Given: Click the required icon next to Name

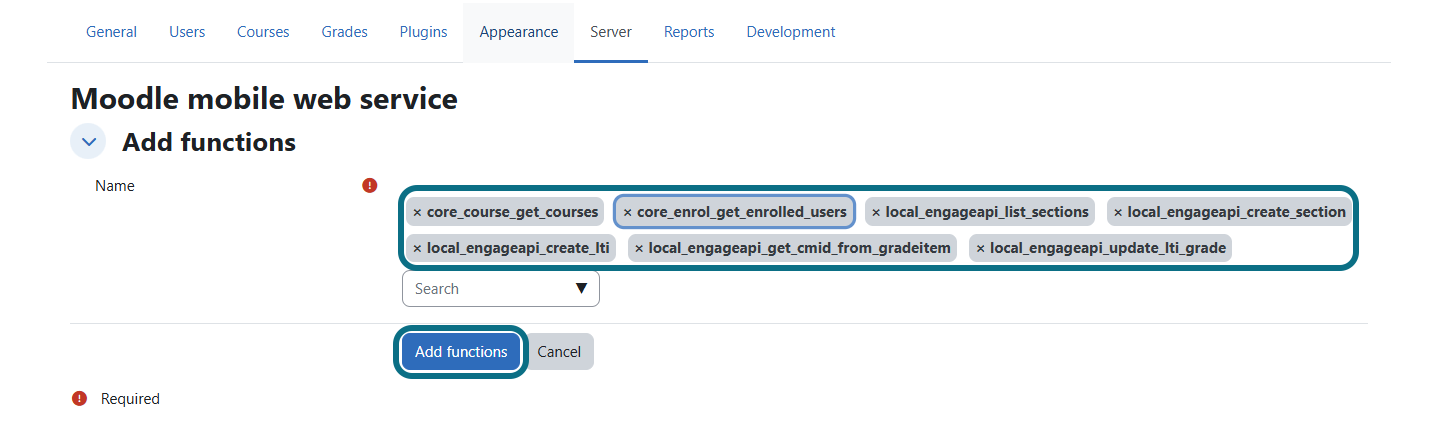Looking at the screenshot, I should [370, 185].
